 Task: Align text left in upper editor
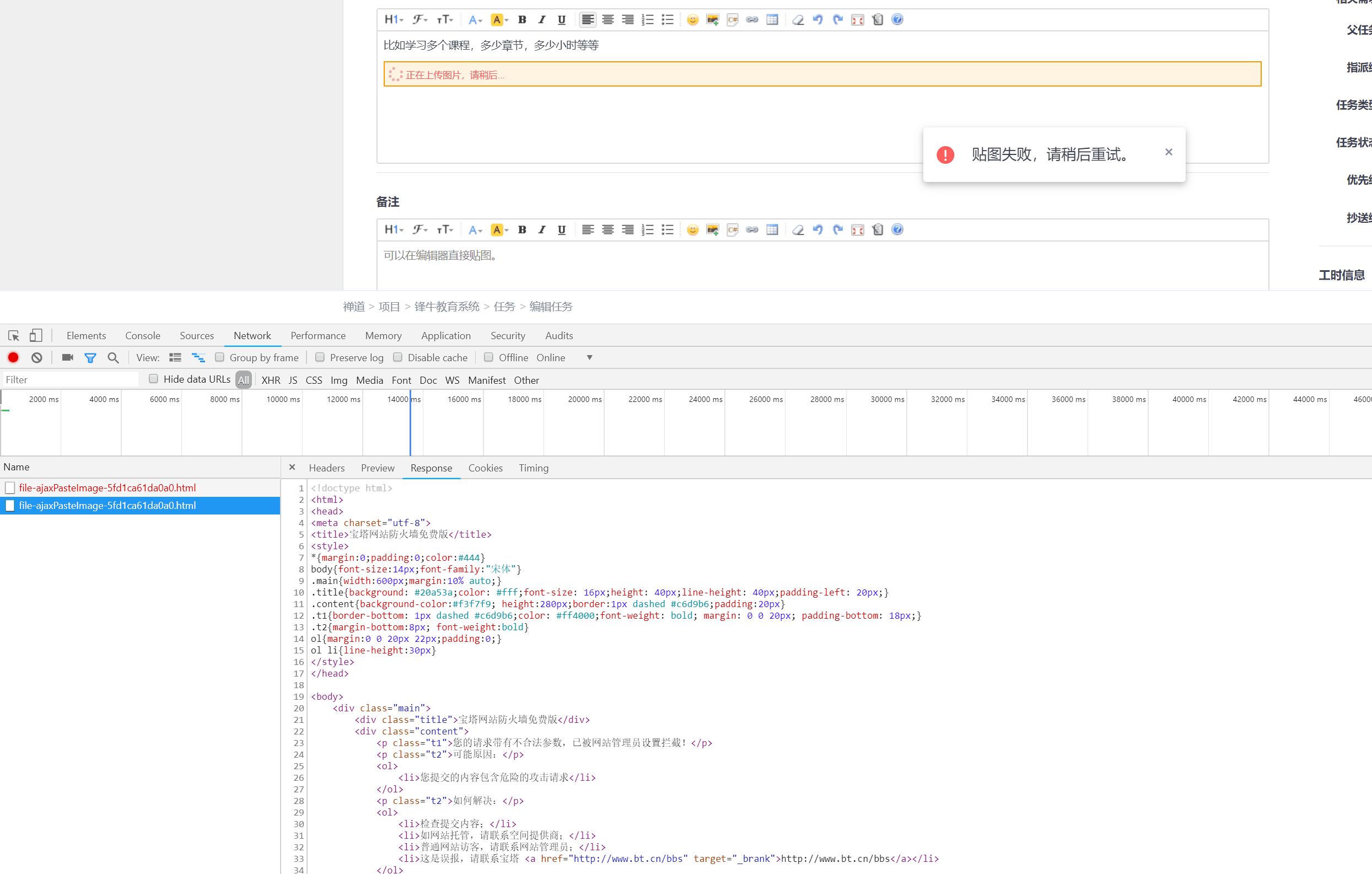click(588, 20)
